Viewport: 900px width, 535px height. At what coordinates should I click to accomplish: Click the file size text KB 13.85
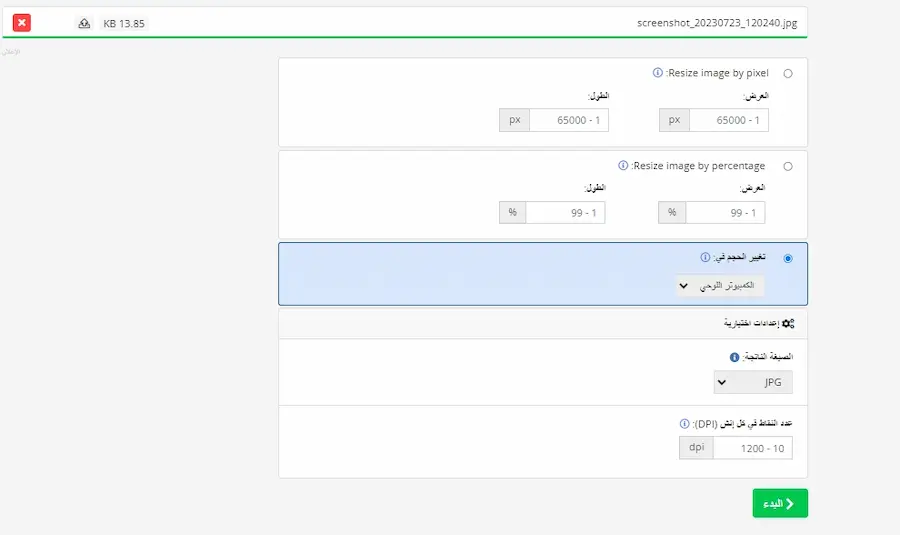coord(124,24)
